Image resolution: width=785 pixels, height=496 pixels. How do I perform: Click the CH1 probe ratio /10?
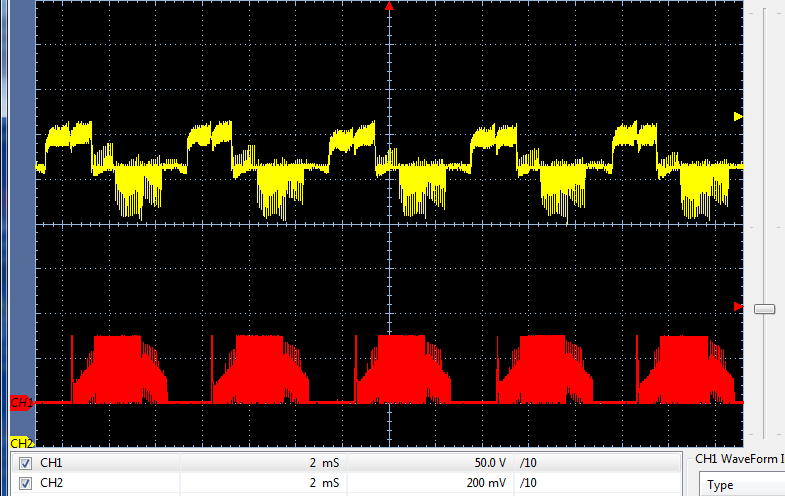click(528, 463)
